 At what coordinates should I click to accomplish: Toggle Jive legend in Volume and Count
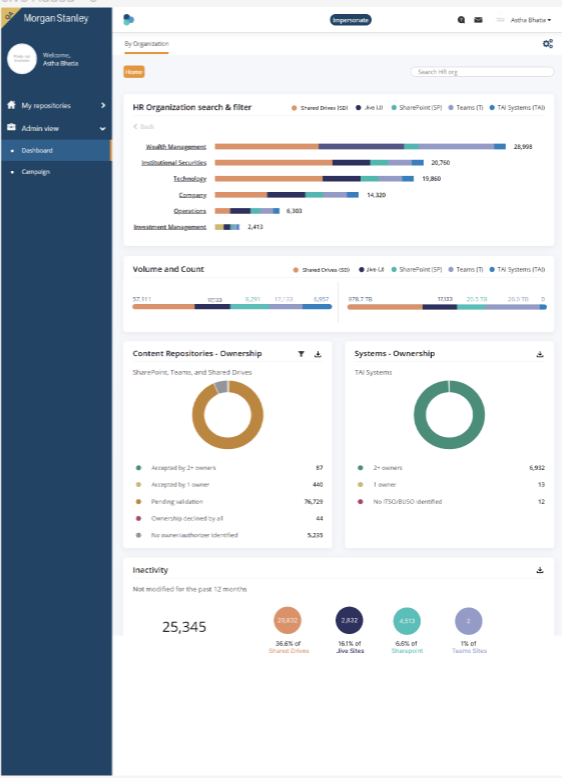tap(371, 269)
